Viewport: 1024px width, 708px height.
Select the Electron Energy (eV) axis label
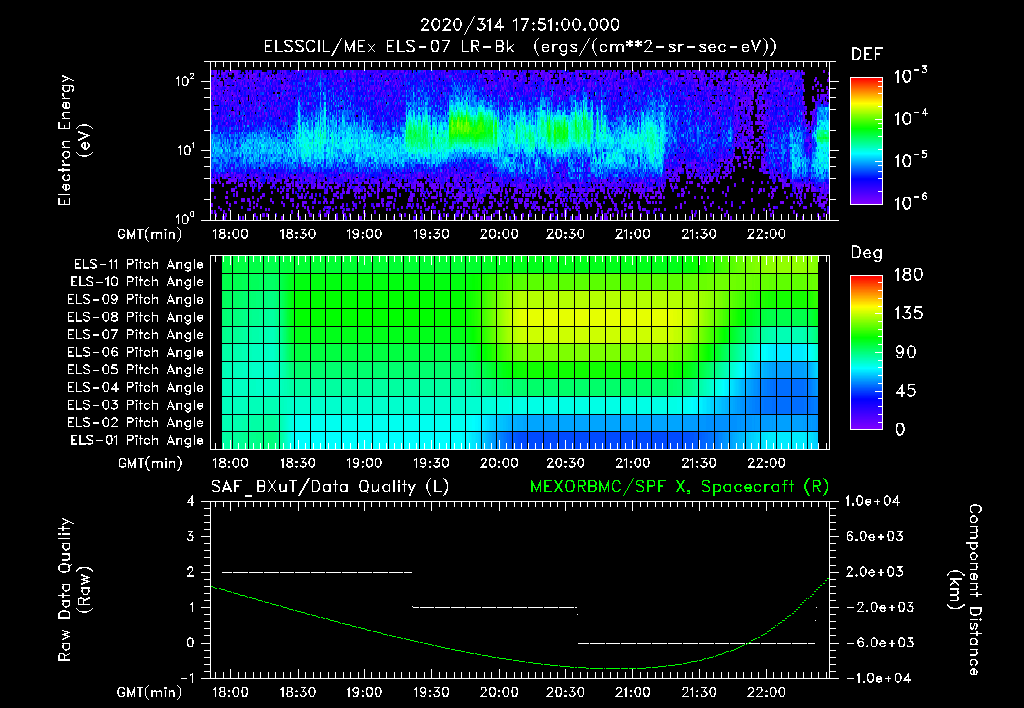coord(74,140)
